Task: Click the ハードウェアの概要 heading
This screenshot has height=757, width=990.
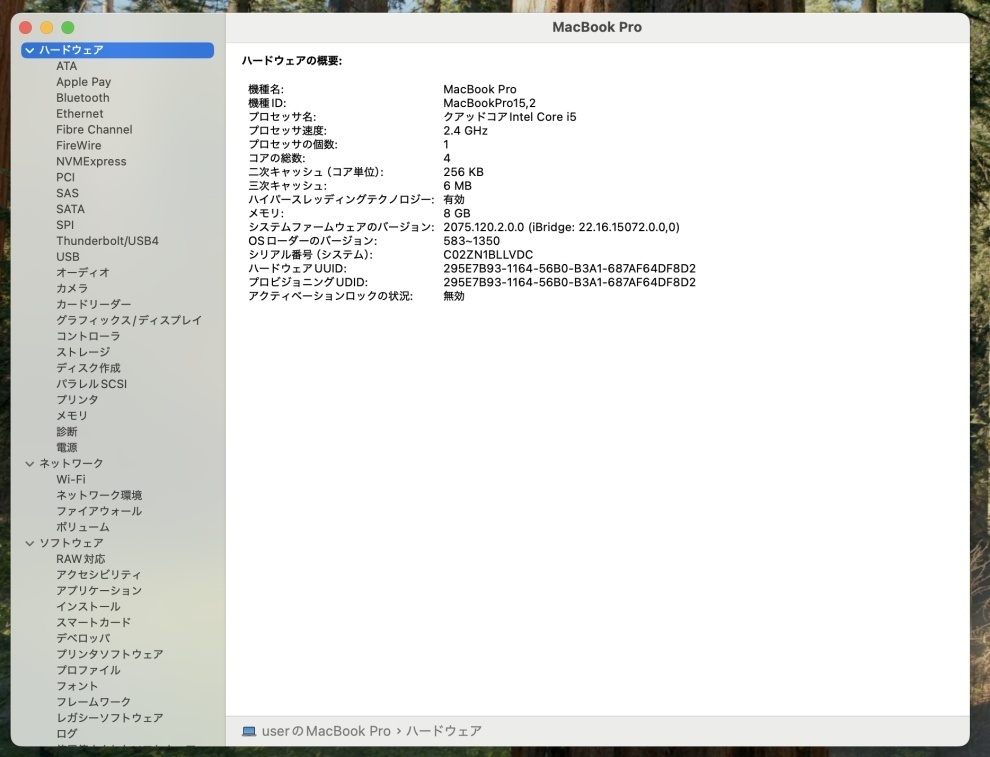Action: point(292,61)
